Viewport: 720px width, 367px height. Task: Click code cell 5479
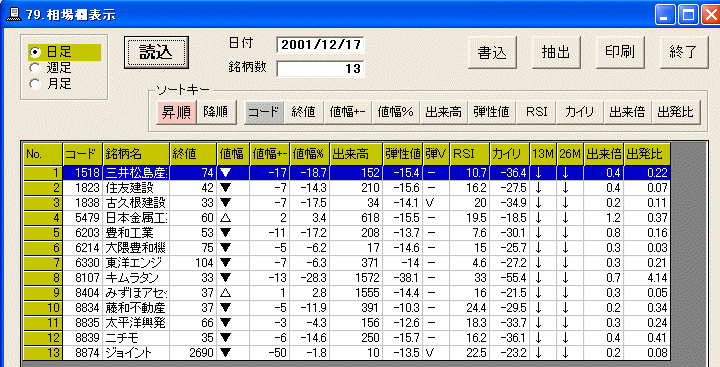tap(83, 218)
